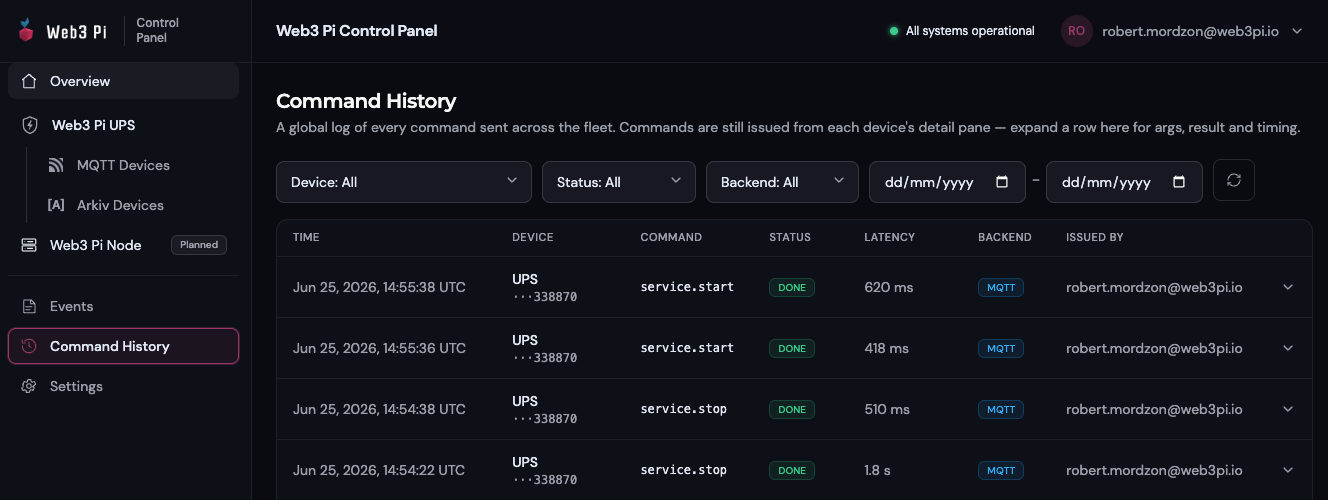1328x500 pixels.
Task: Click the Arkiv Devices bracket icon
Action: coord(56,205)
